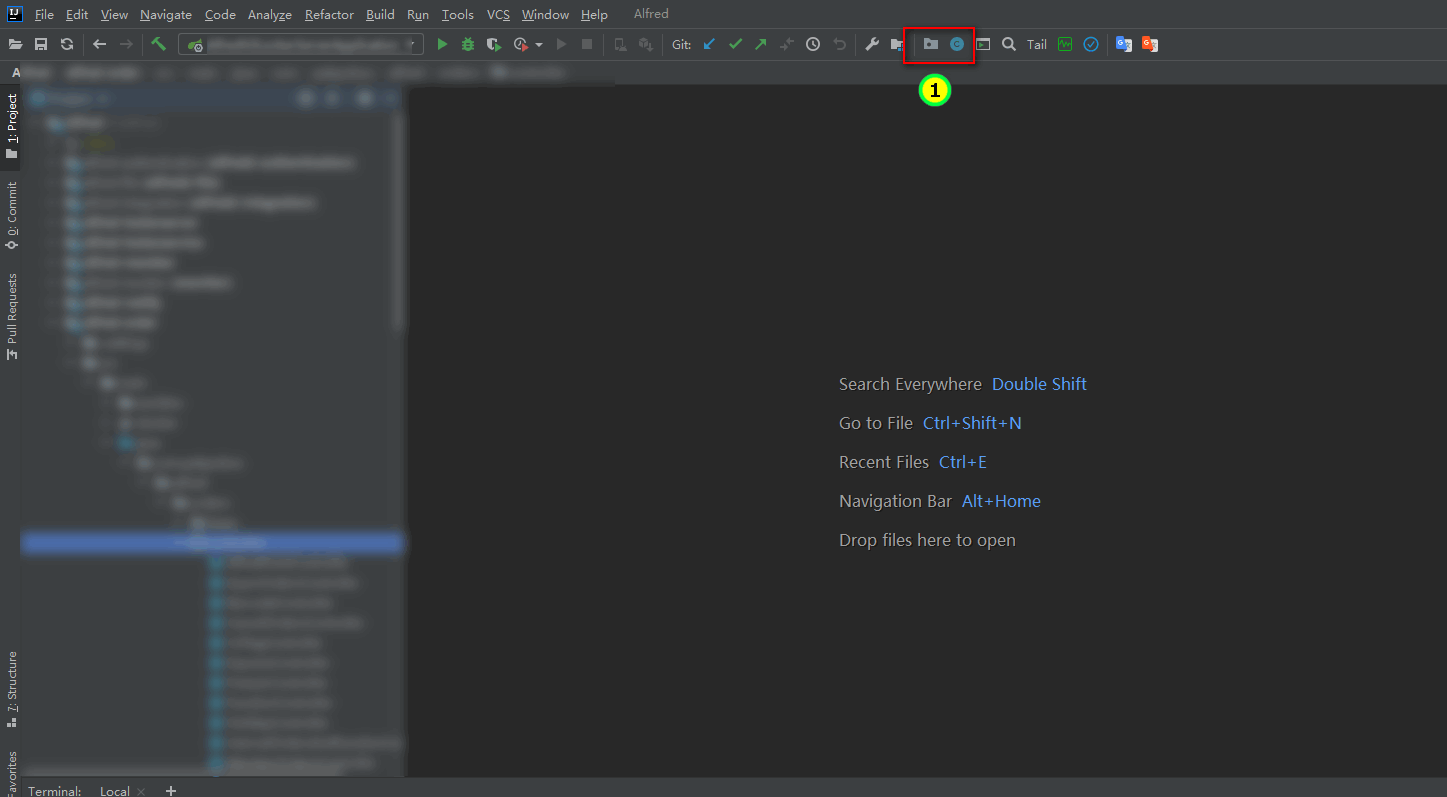Open the File menu
Image resolution: width=1447 pixels, height=797 pixels.
[44, 15]
